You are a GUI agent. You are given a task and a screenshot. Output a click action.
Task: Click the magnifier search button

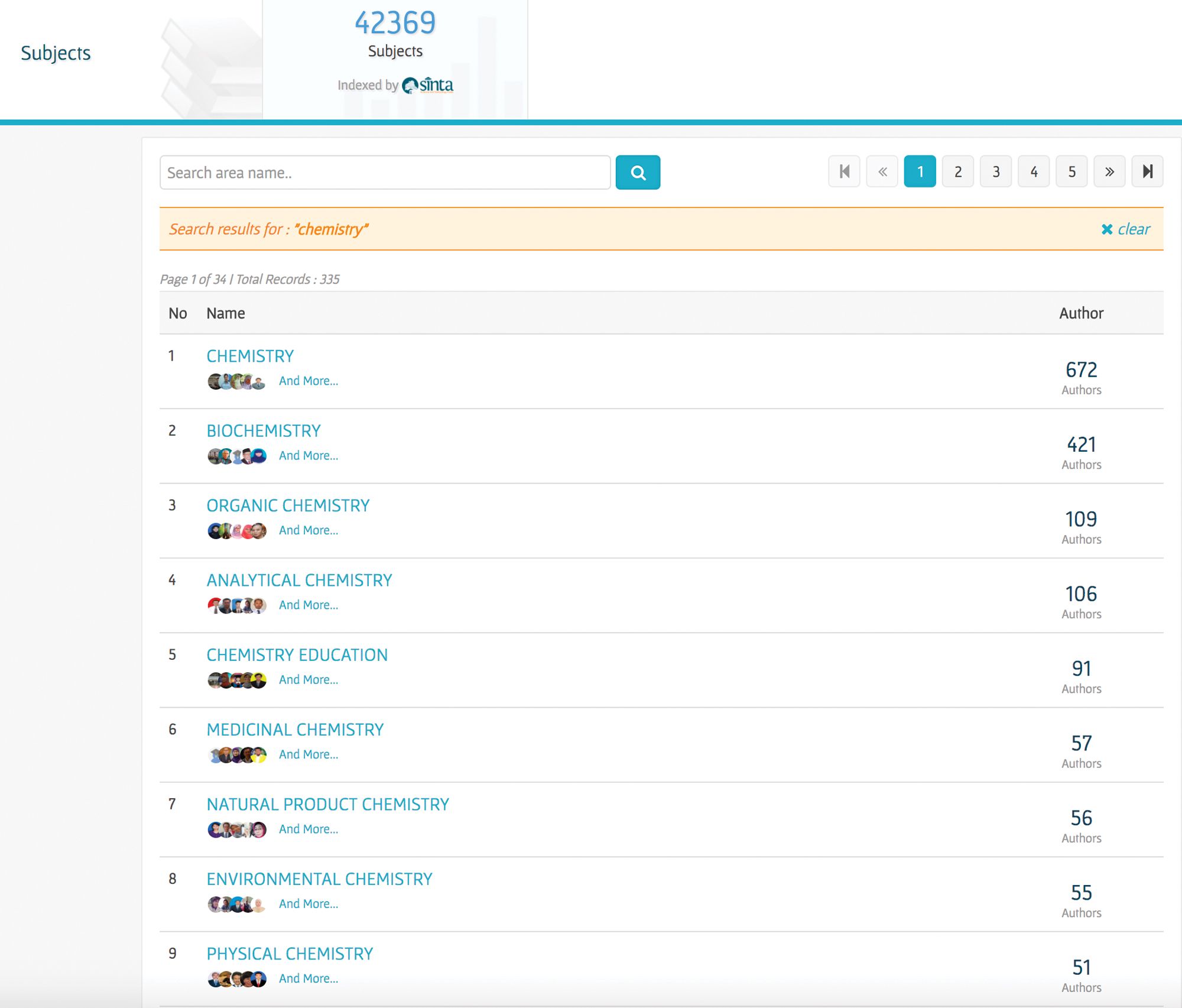tap(638, 173)
